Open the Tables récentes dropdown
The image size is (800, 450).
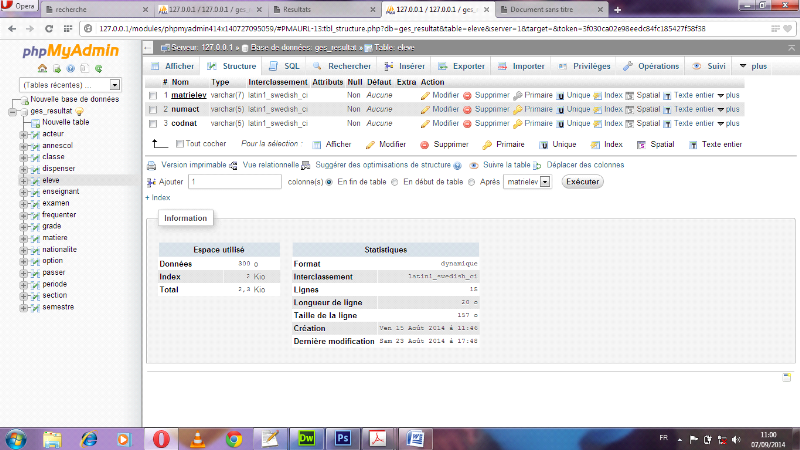coord(69,85)
